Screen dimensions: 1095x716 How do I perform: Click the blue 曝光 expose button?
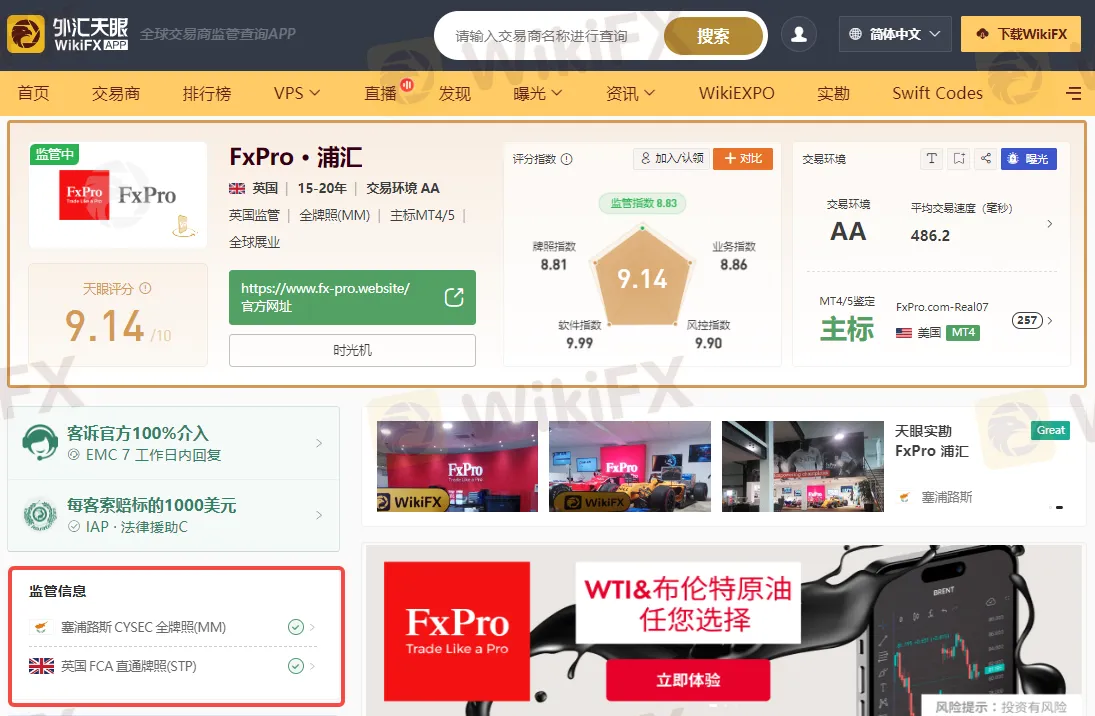click(1029, 159)
